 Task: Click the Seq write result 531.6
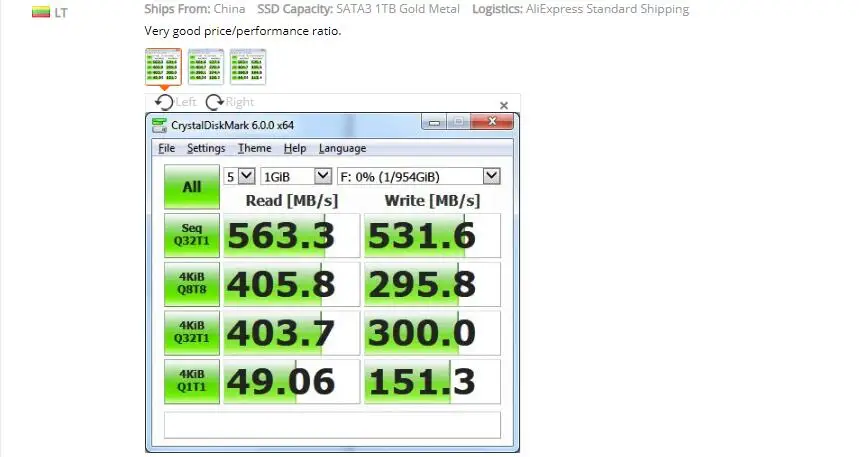click(x=432, y=236)
